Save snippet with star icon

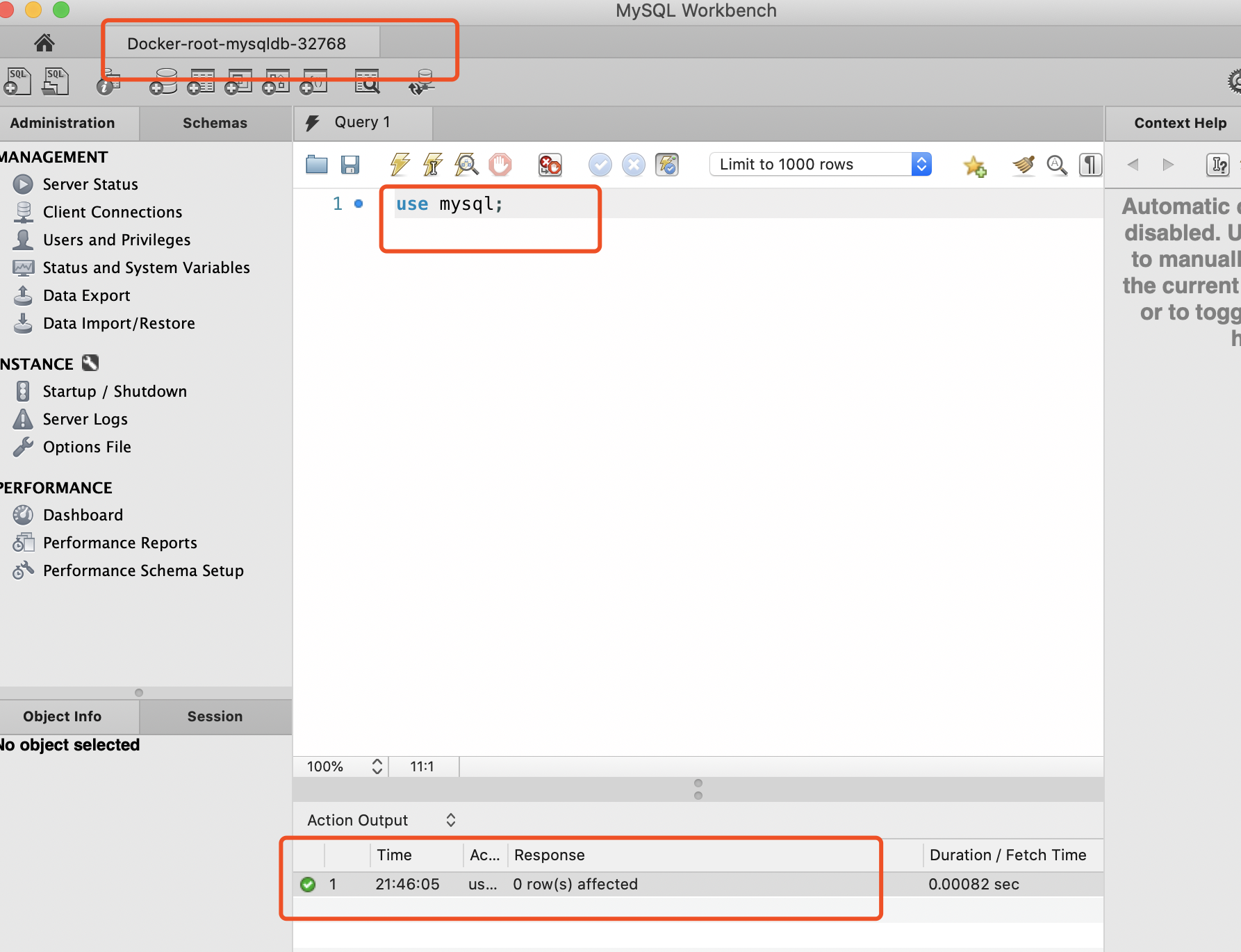974,165
